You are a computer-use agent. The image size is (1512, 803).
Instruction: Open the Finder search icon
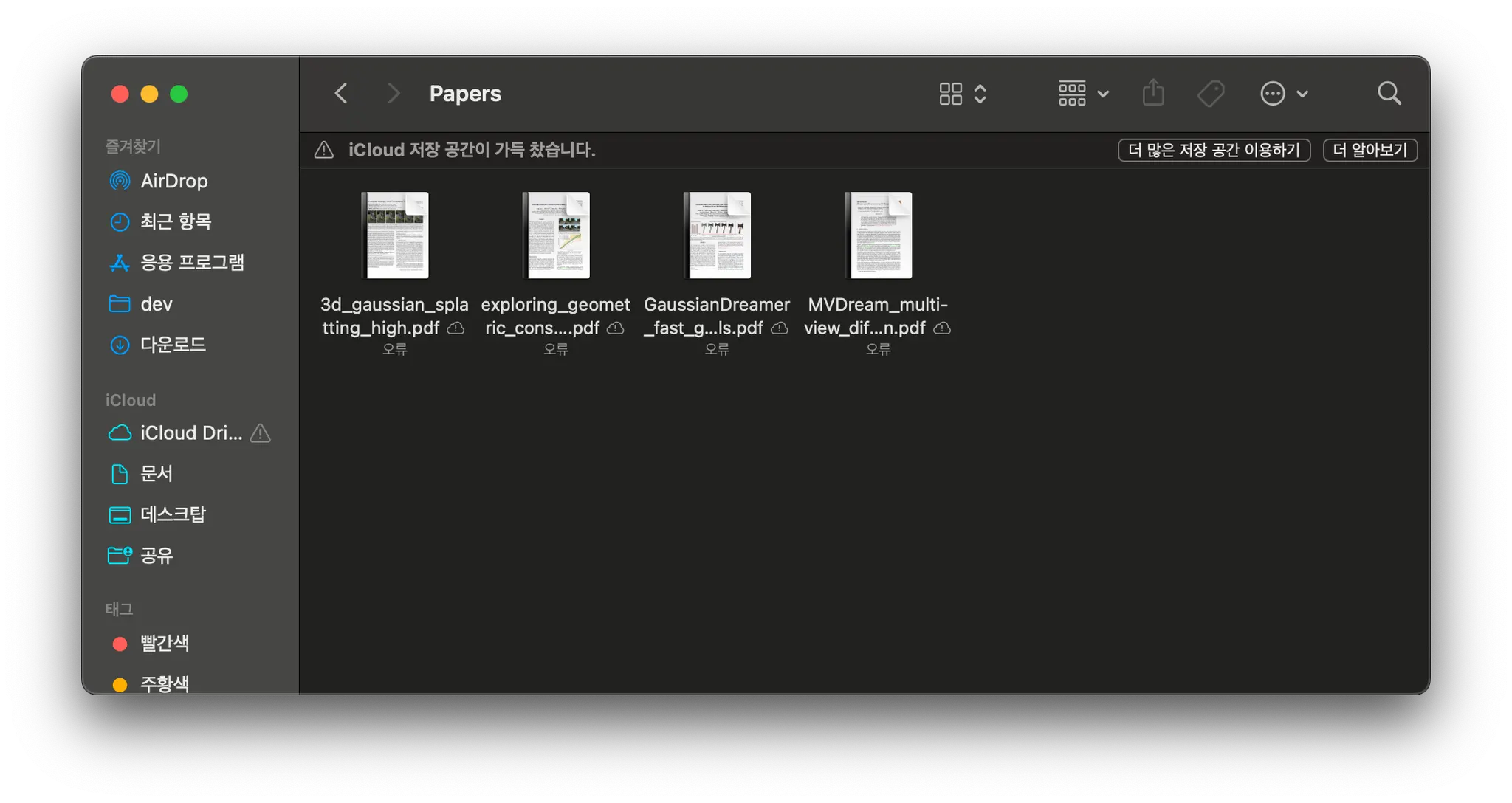click(x=1389, y=94)
